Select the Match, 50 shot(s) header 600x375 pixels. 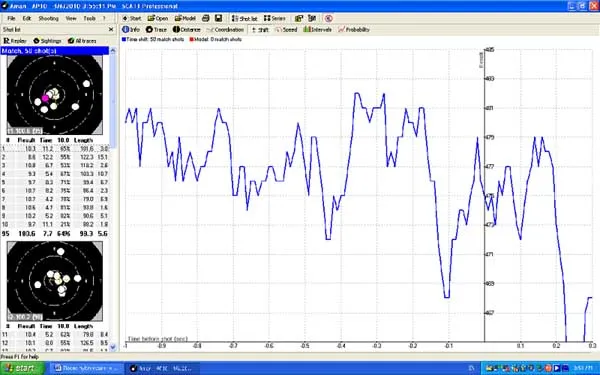coord(55,51)
